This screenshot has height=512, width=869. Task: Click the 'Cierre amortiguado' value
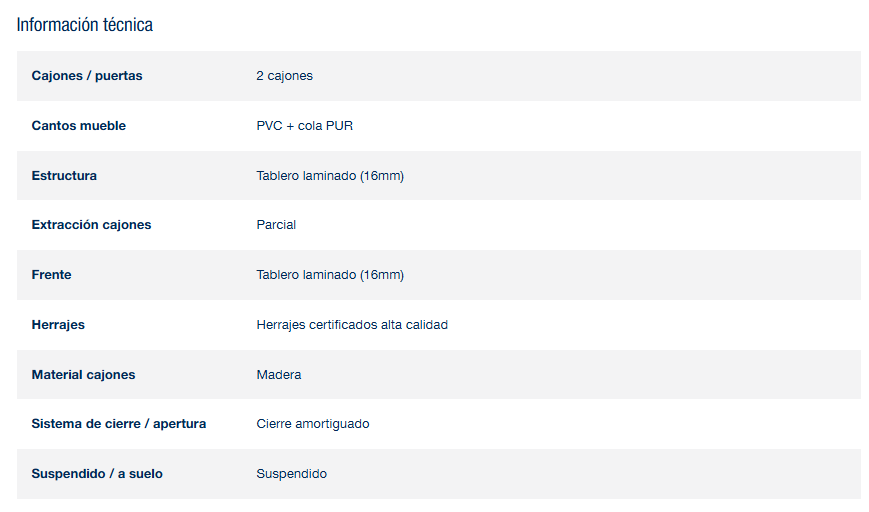point(313,424)
